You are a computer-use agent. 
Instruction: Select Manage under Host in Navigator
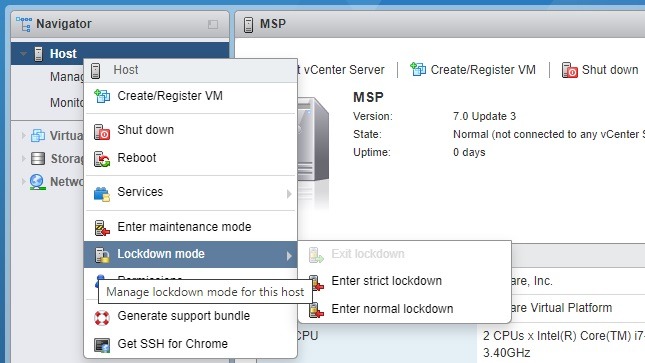point(67,77)
